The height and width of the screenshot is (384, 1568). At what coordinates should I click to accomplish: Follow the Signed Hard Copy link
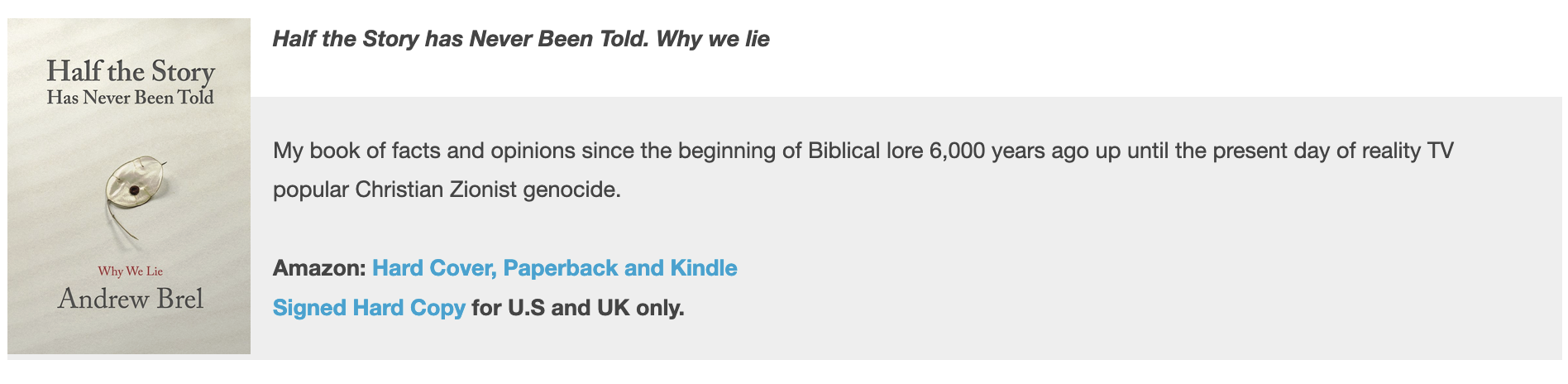[x=369, y=308]
